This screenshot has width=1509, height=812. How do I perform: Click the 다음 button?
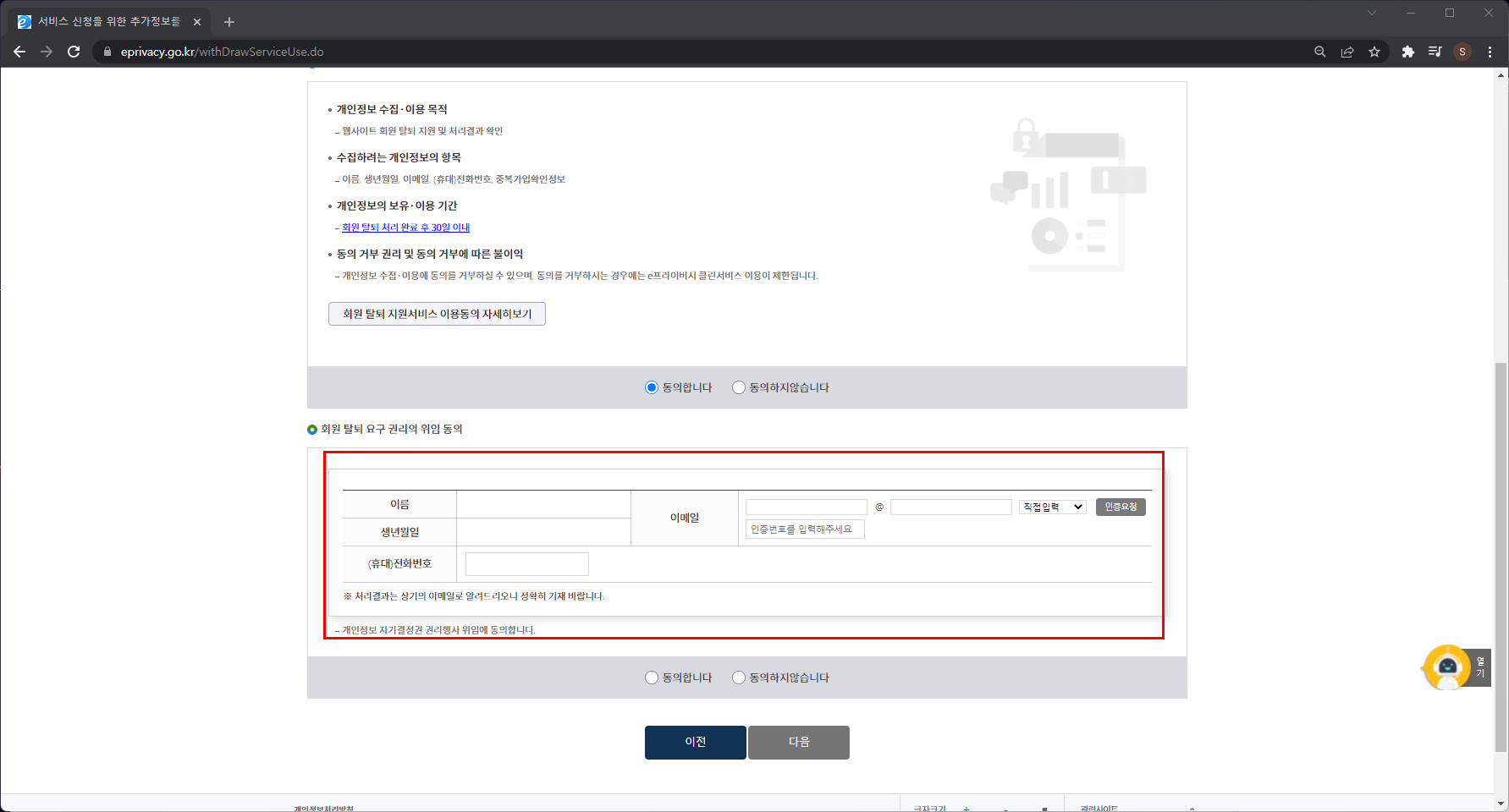click(799, 743)
